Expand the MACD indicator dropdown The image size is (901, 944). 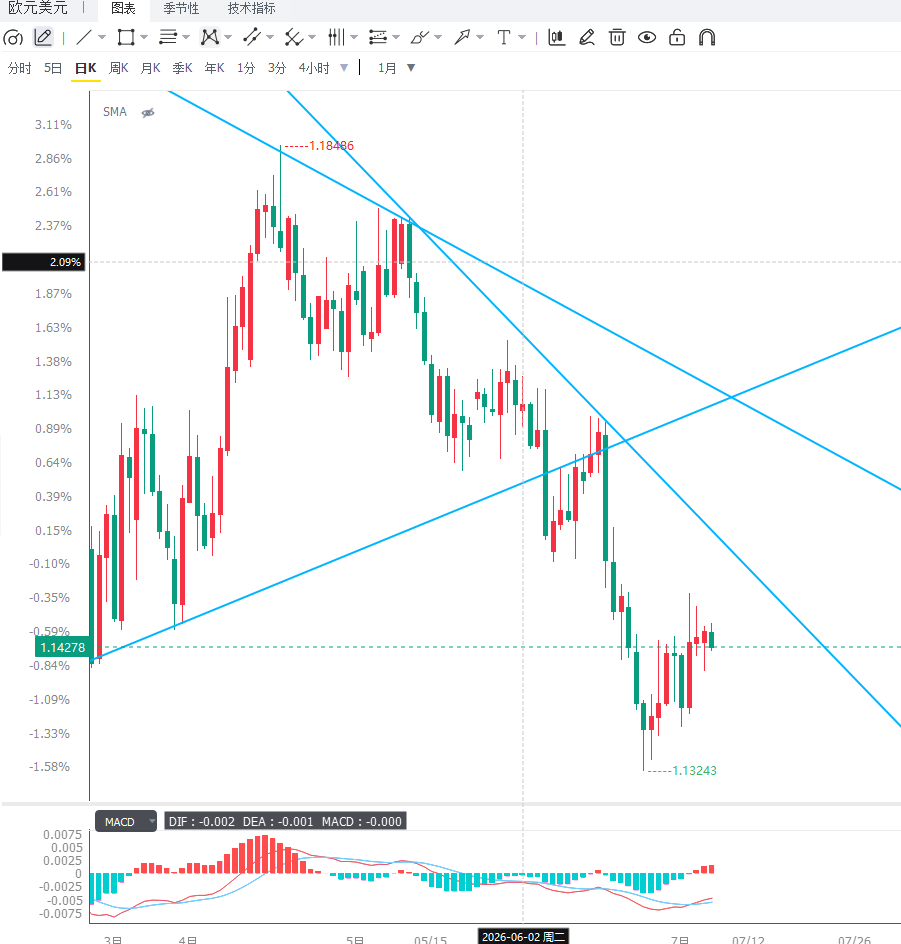pos(152,821)
